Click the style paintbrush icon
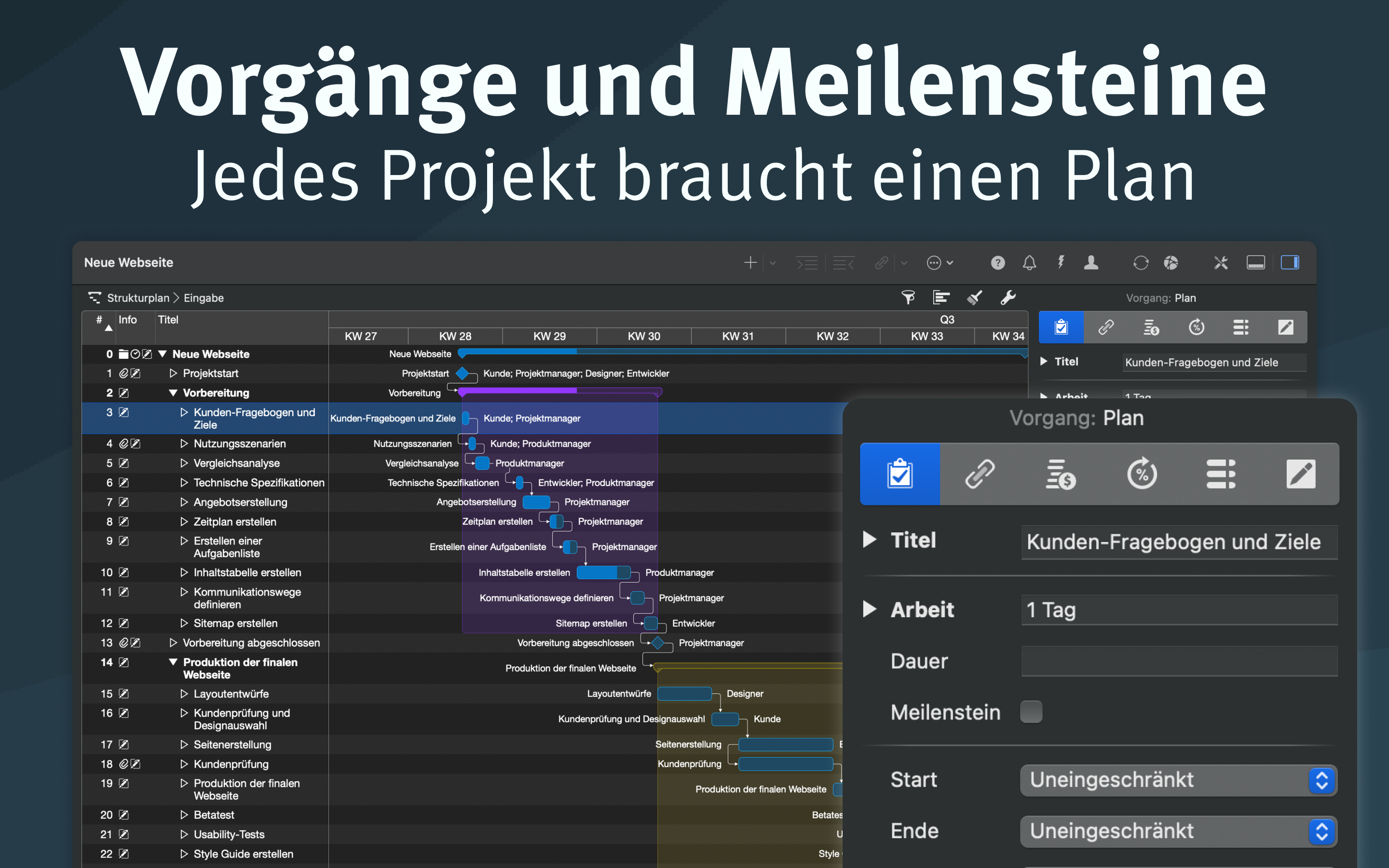This screenshot has height=868, width=1389. [975, 298]
